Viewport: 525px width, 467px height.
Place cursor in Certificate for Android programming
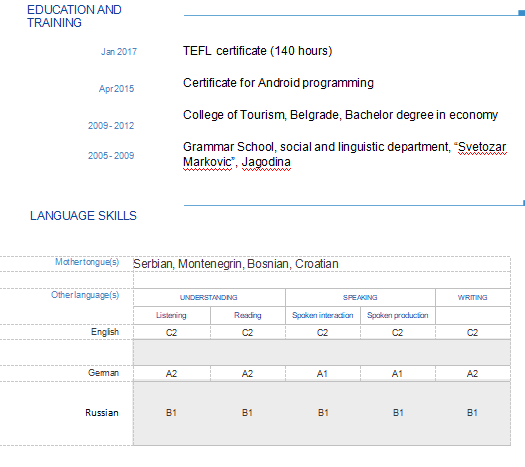278,83
